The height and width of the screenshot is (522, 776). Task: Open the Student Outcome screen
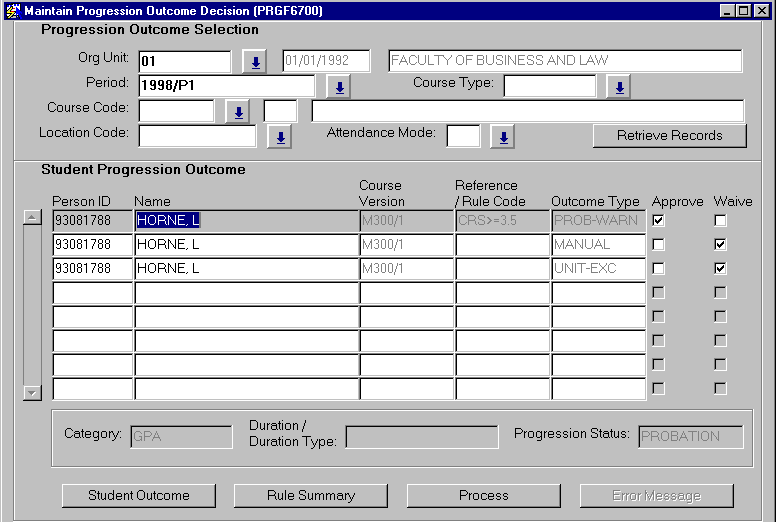[138, 496]
